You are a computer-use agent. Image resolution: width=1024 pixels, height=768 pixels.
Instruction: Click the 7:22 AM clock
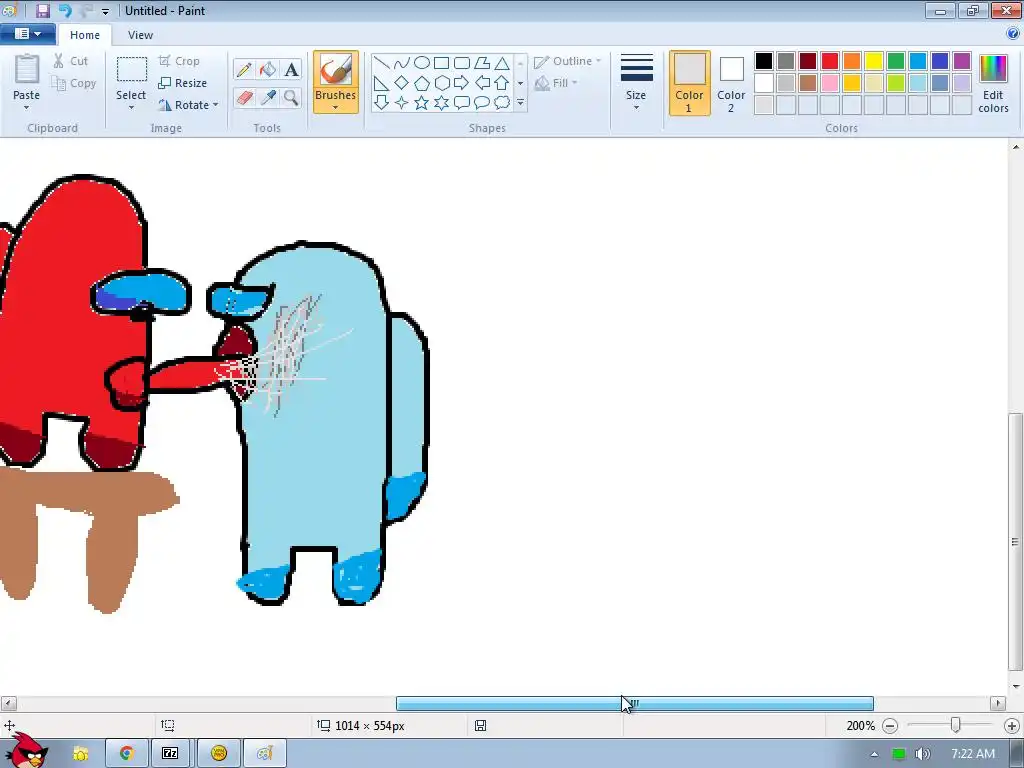(x=972, y=754)
